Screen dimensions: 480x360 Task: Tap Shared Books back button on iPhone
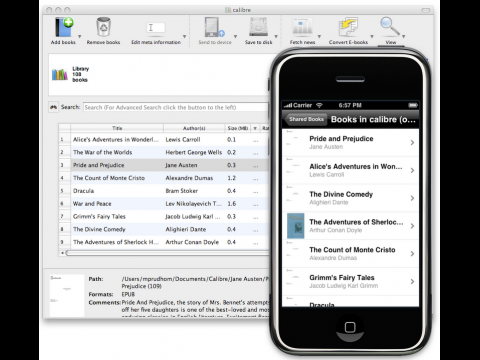[x=305, y=119]
